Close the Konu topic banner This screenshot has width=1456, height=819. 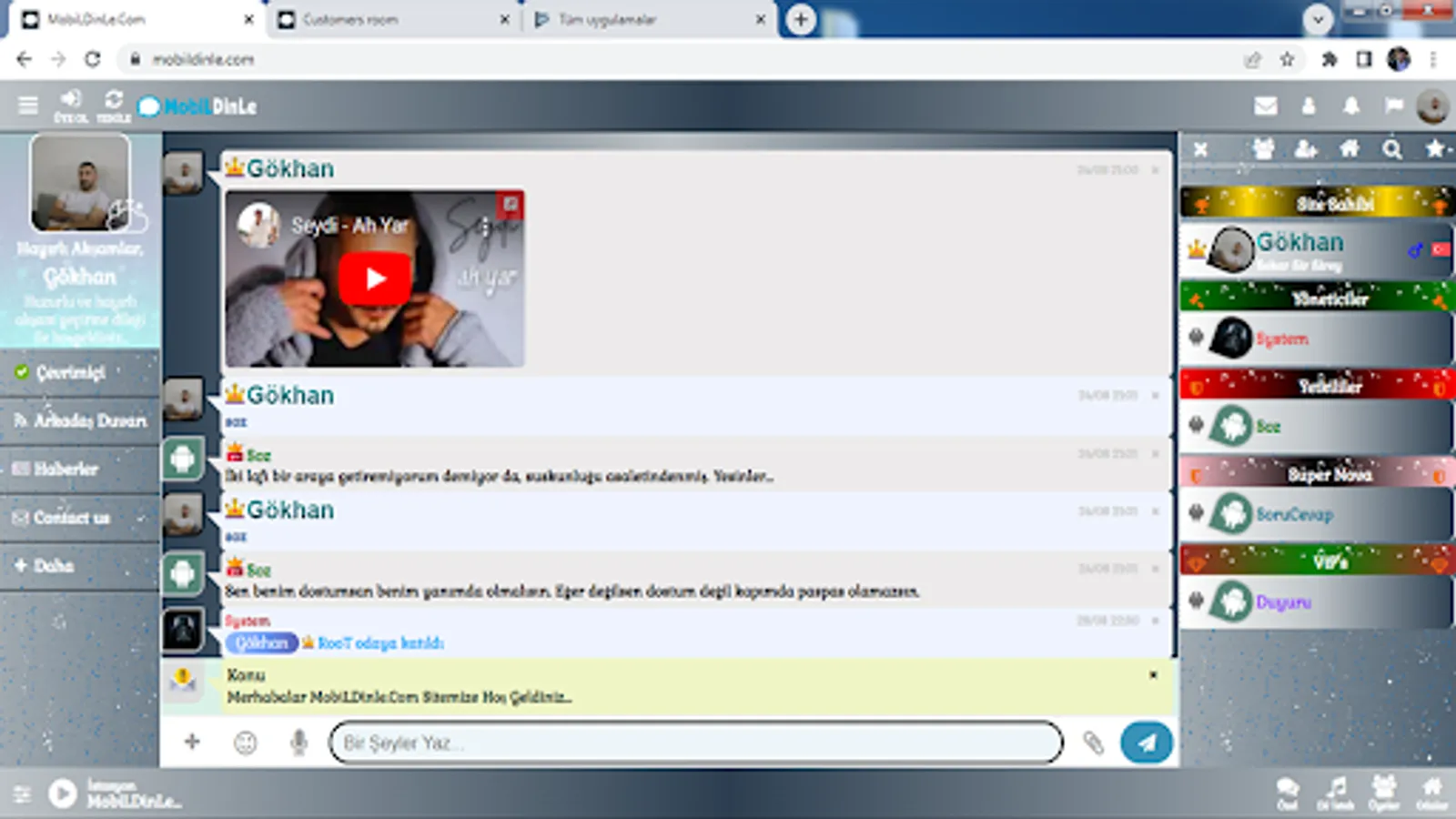[1153, 675]
